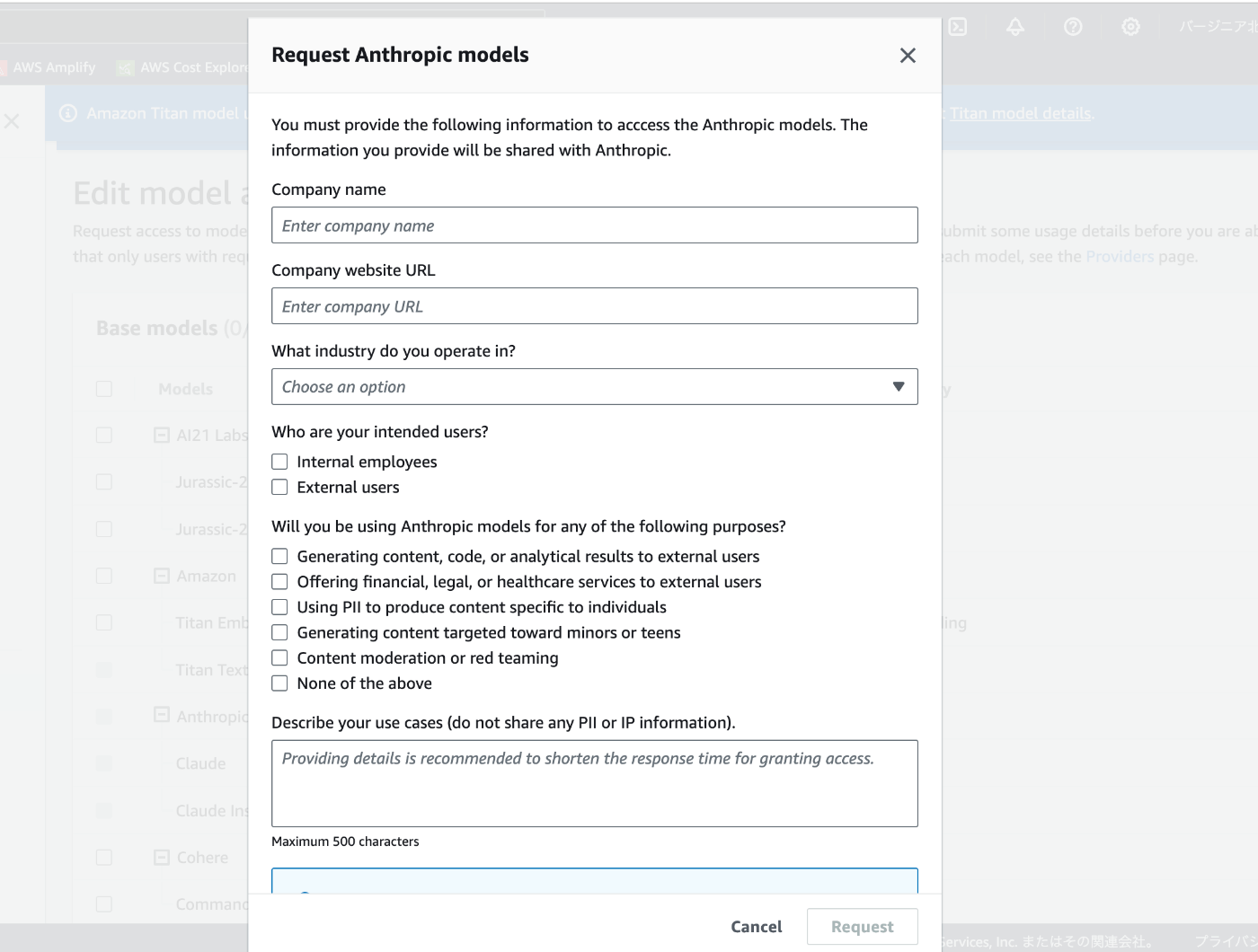Focus the Company website URL field
The image size is (1258, 952).
pos(595,305)
